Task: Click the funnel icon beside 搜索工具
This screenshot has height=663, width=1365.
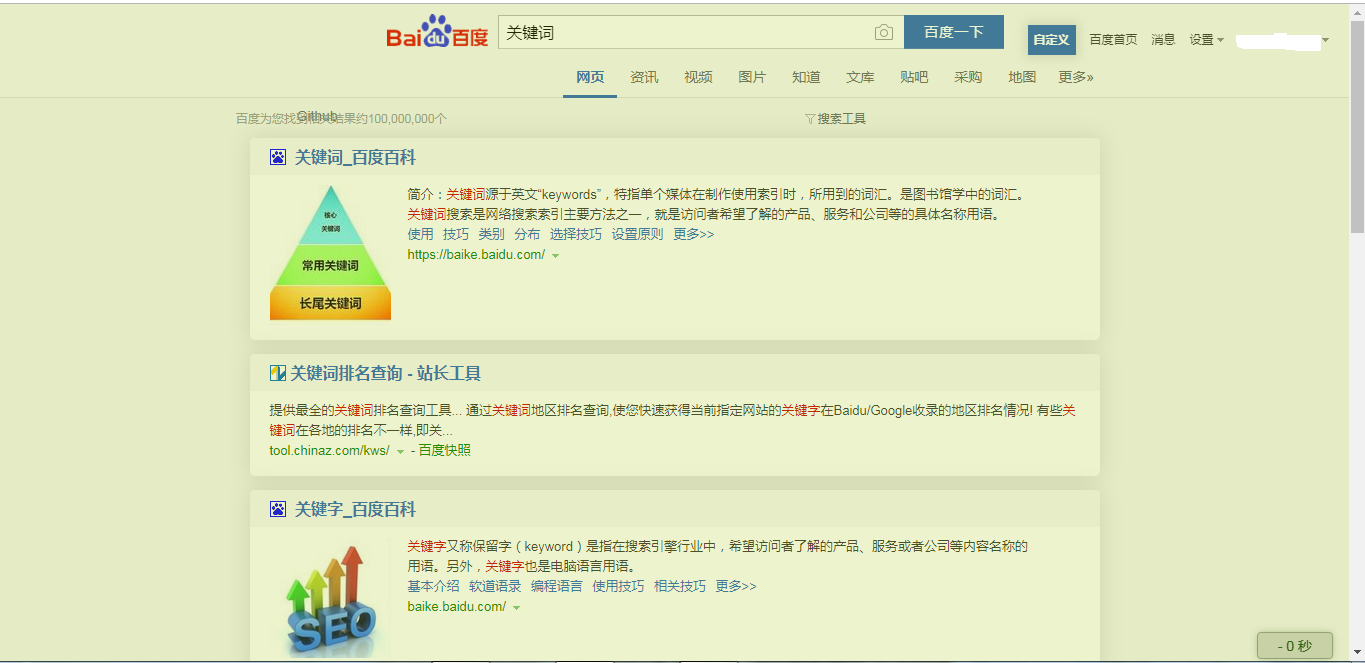Action: pos(810,119)
